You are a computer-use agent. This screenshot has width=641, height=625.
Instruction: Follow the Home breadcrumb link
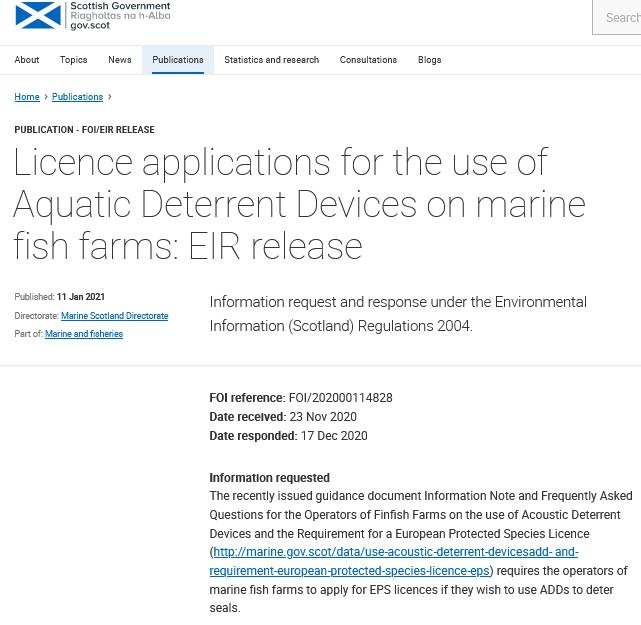click(27, 97)
